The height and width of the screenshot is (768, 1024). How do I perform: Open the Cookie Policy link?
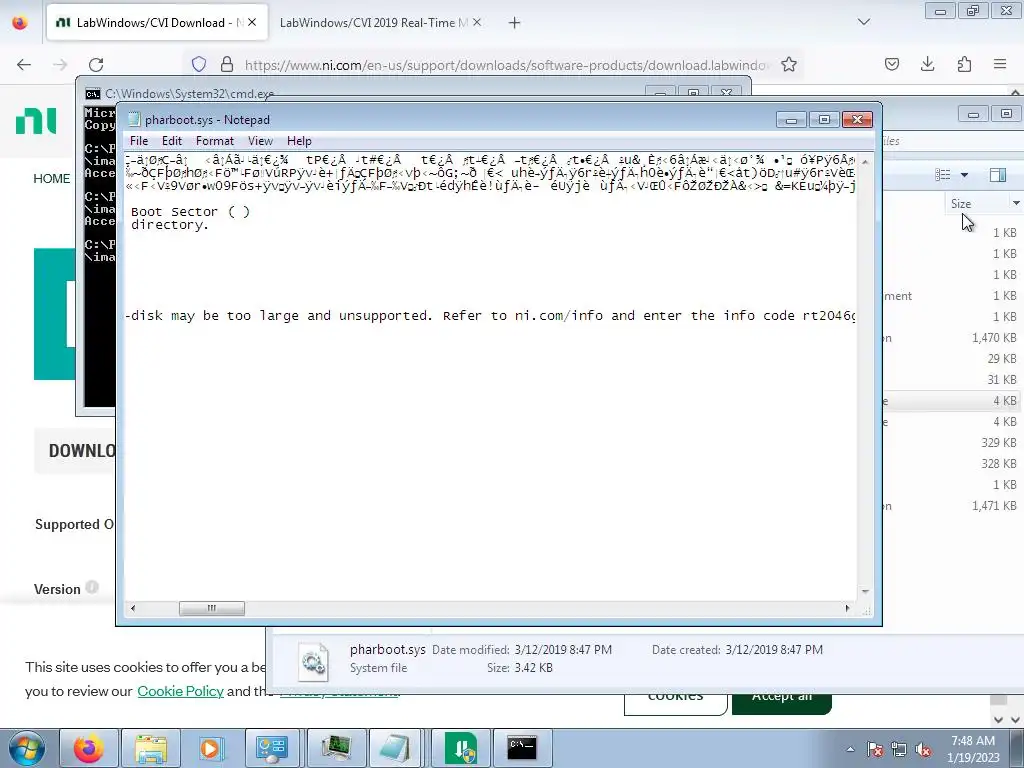pyautogui.click(x=180, y=691)
